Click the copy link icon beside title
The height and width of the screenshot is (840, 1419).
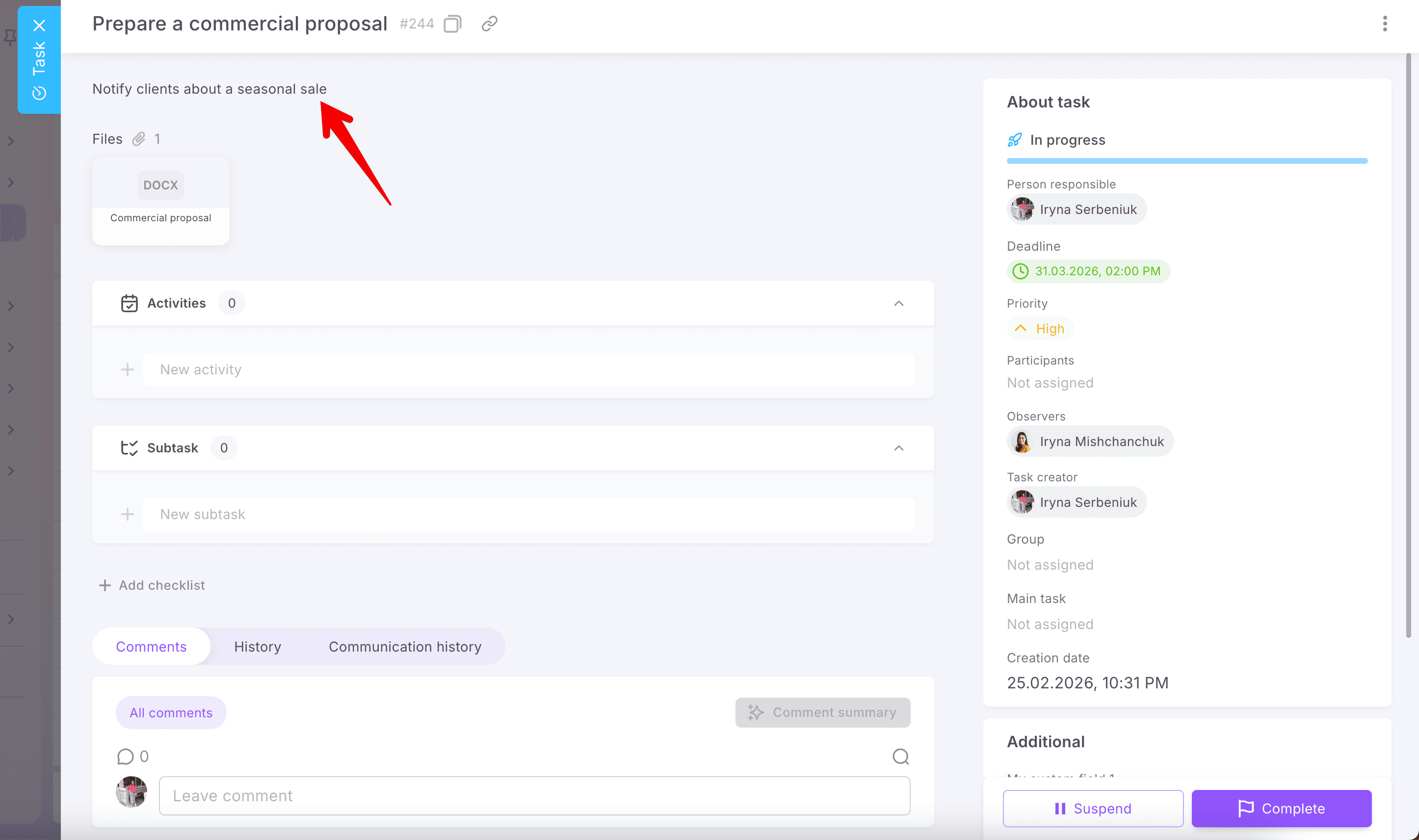[489, 24]
